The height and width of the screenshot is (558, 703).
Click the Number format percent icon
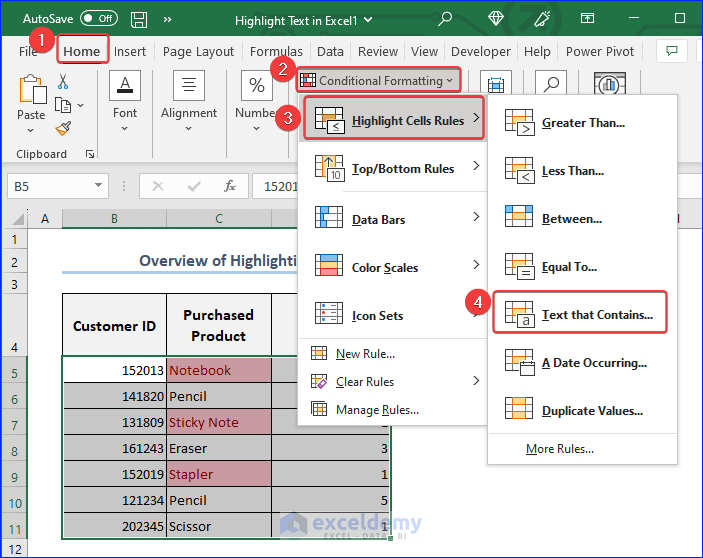[257, 87]
